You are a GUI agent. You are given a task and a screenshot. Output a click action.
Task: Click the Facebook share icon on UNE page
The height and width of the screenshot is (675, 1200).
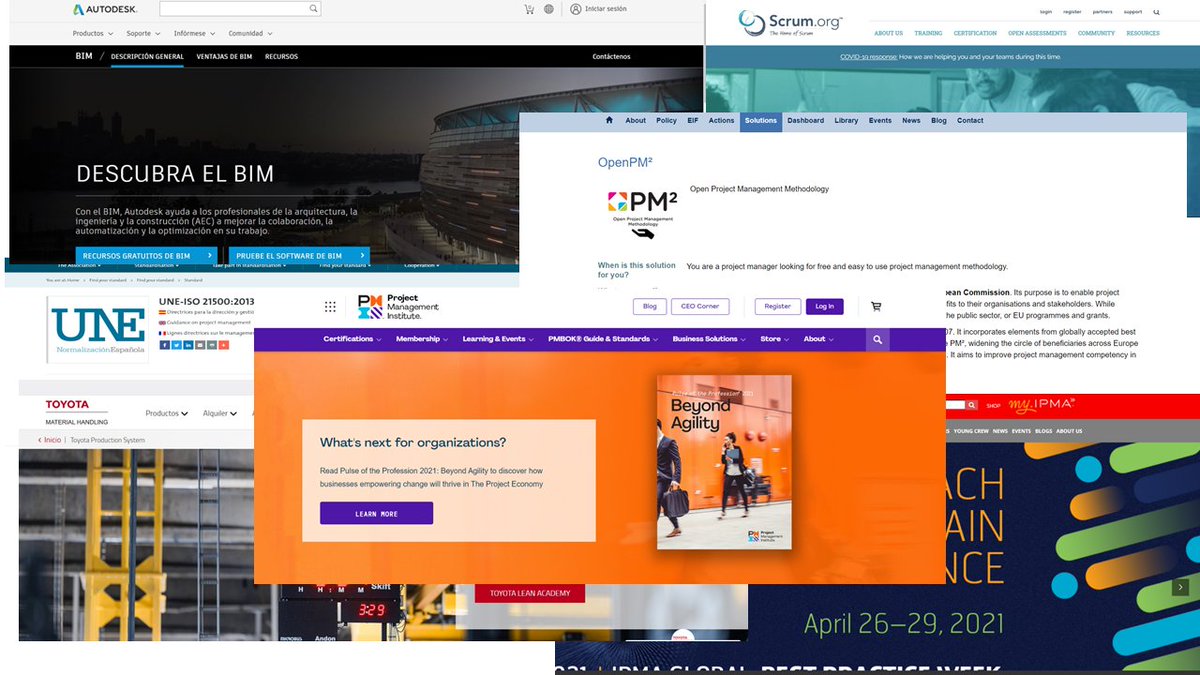coord(164,345)
